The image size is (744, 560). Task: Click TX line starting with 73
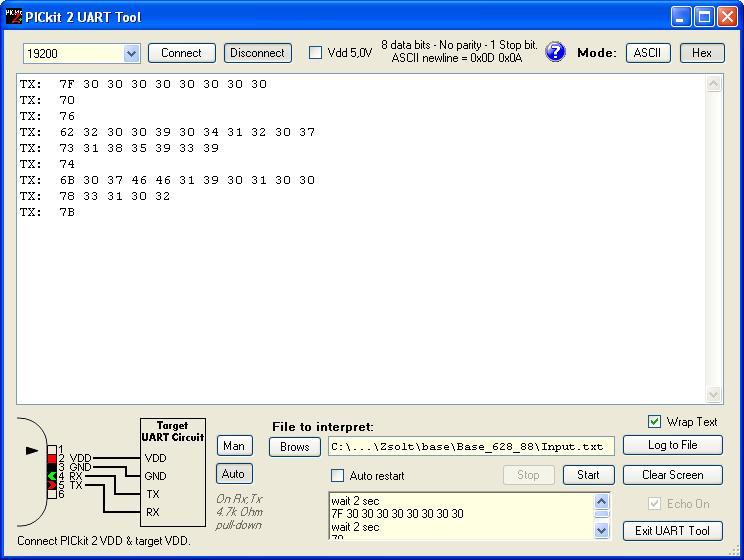point(120,148)
